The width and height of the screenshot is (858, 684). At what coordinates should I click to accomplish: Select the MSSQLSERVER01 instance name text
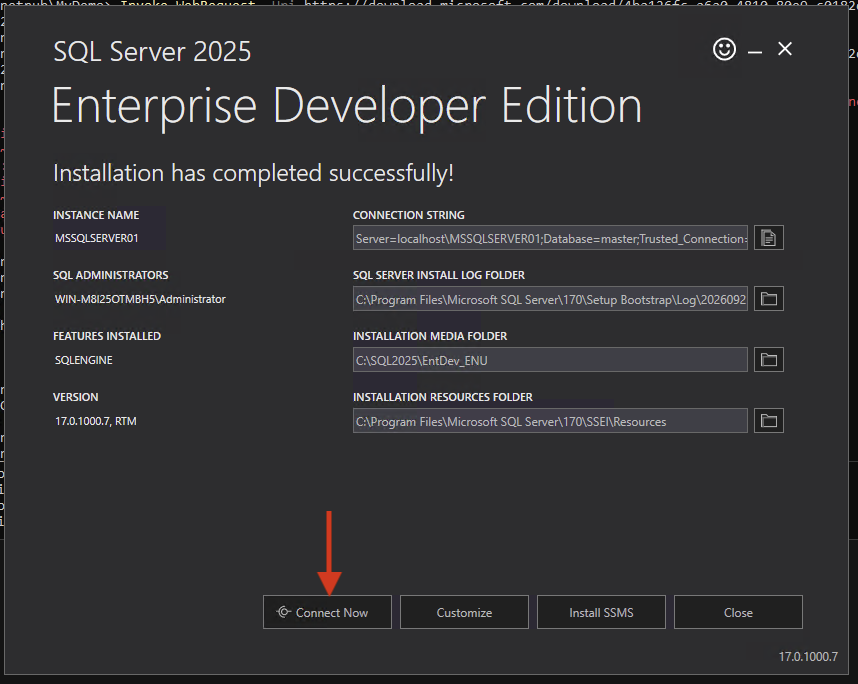(97, 238)
